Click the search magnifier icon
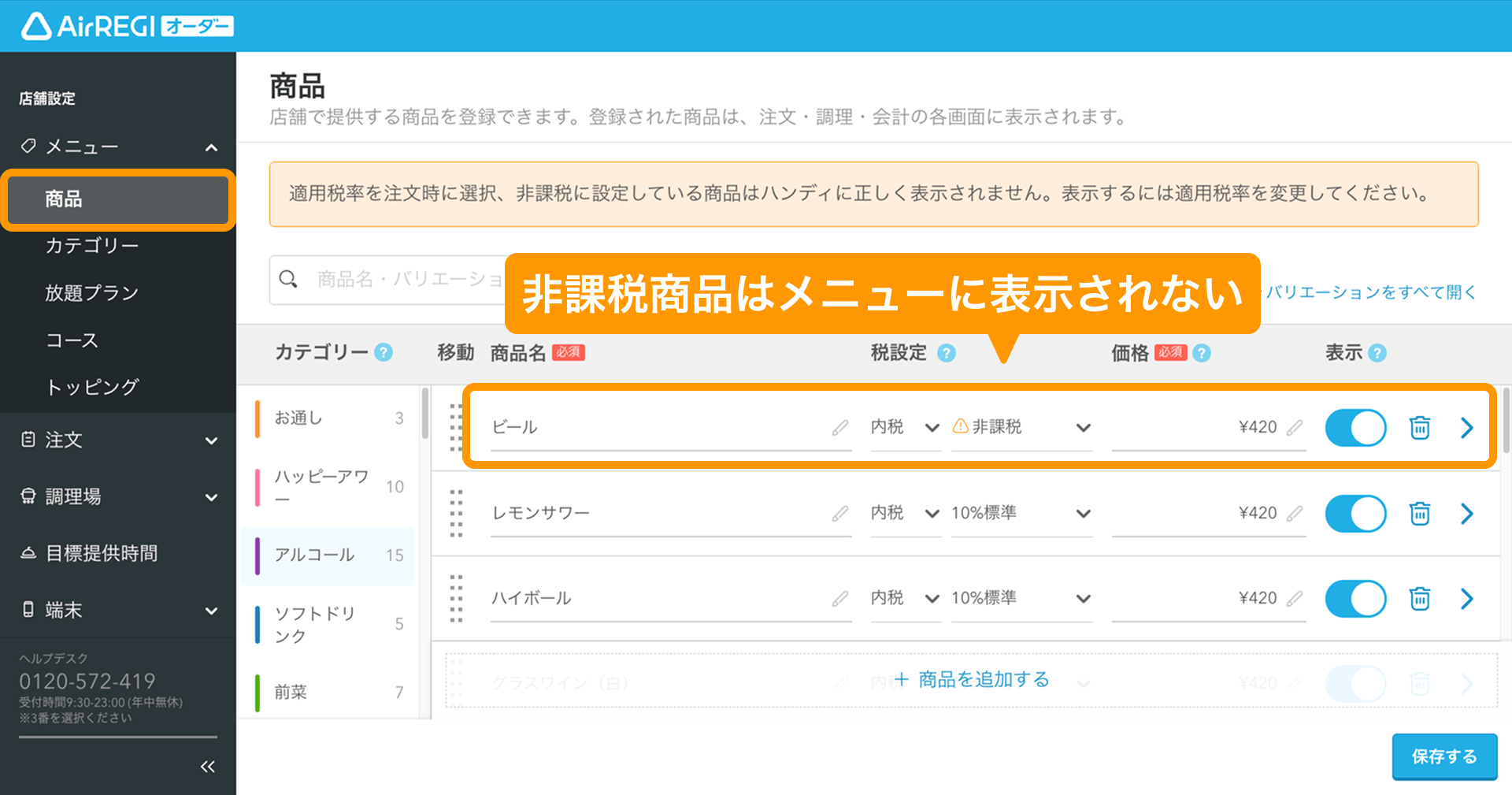Screen dimensions: 1512x795 (288, 279)
